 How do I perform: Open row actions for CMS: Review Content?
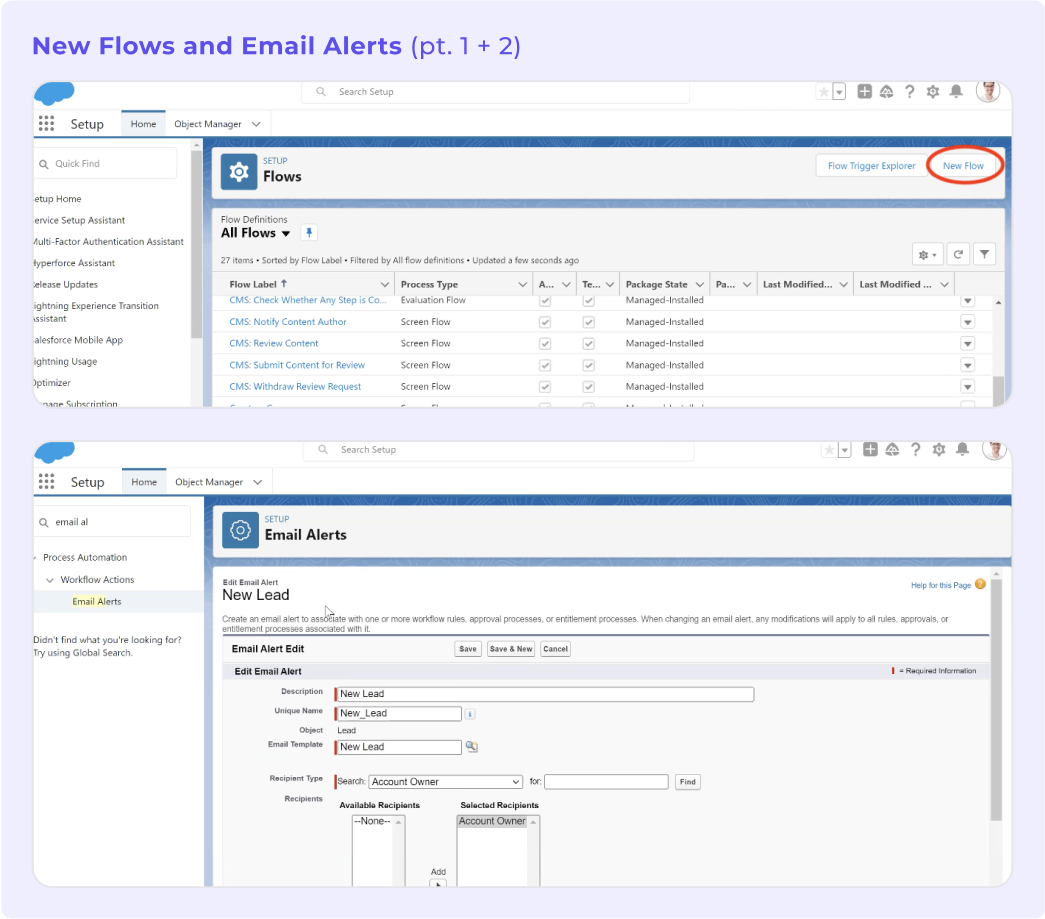968,344
